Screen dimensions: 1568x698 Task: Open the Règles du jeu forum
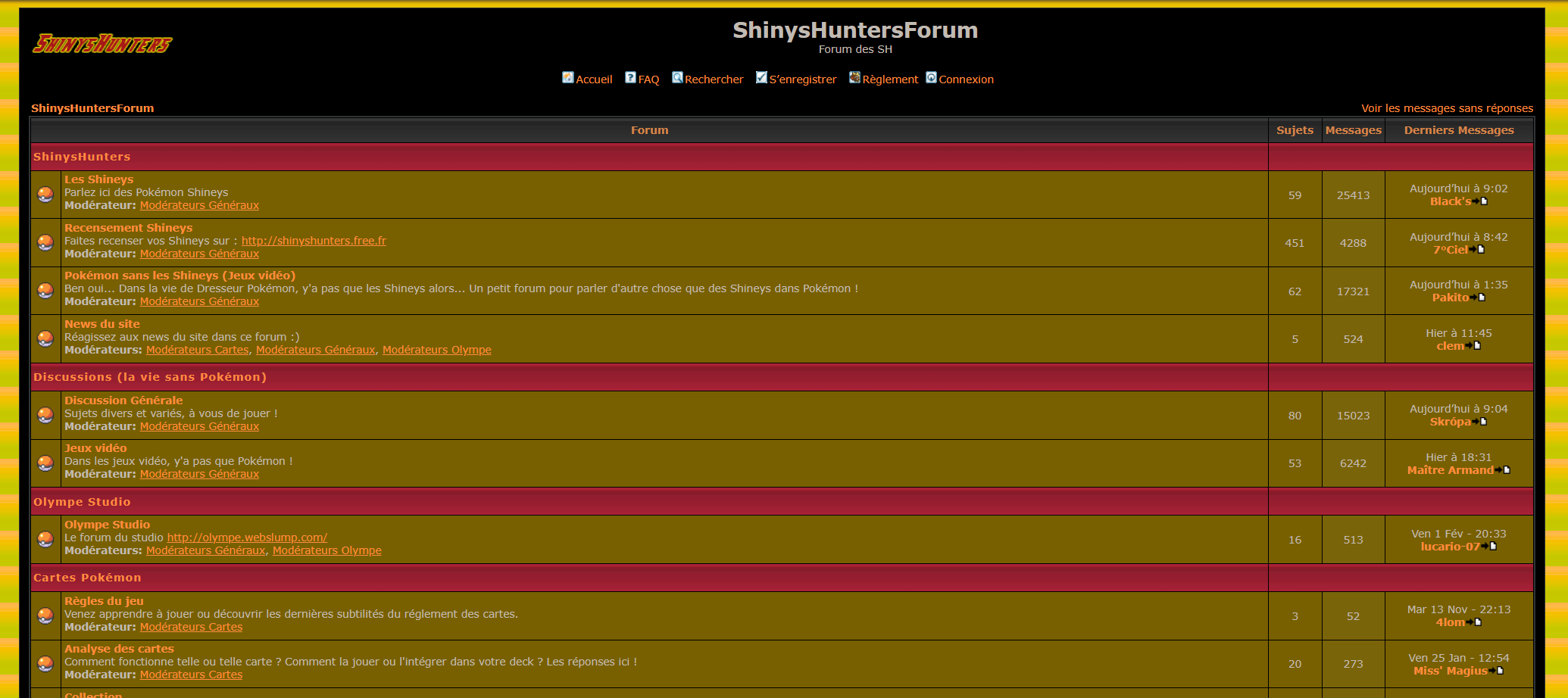tap(104, 601)
